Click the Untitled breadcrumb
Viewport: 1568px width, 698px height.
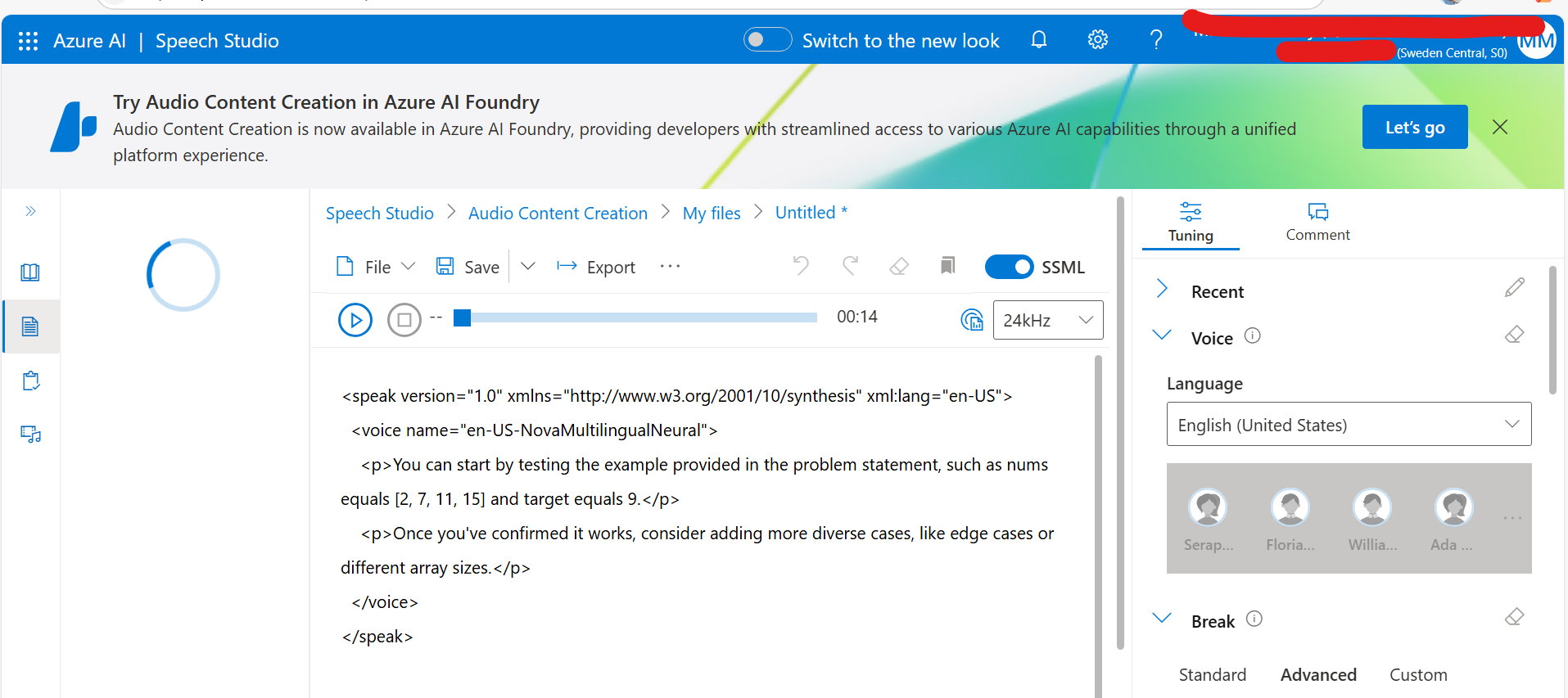(x=811, y=213)
